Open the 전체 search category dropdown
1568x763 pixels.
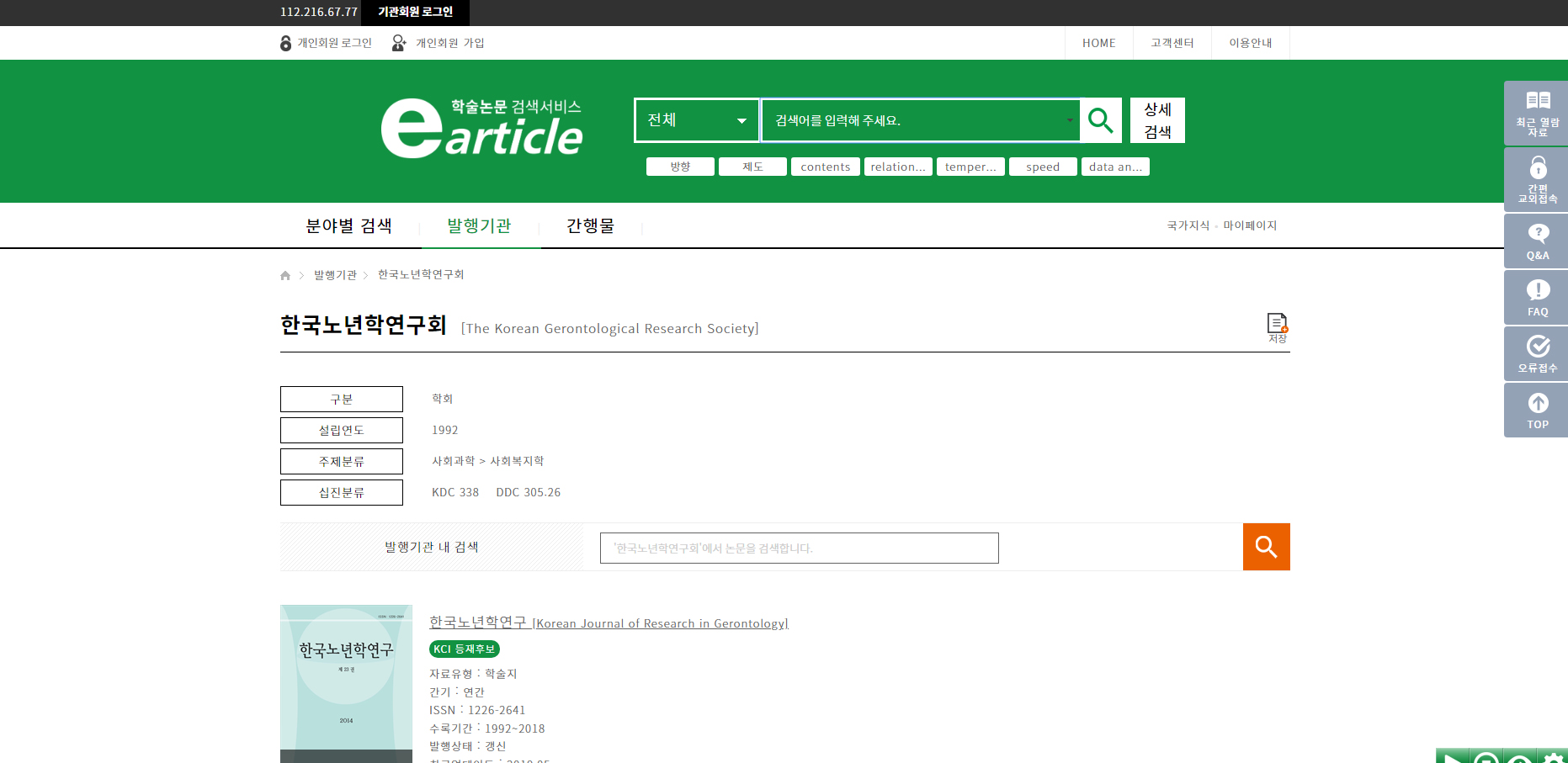697,120
